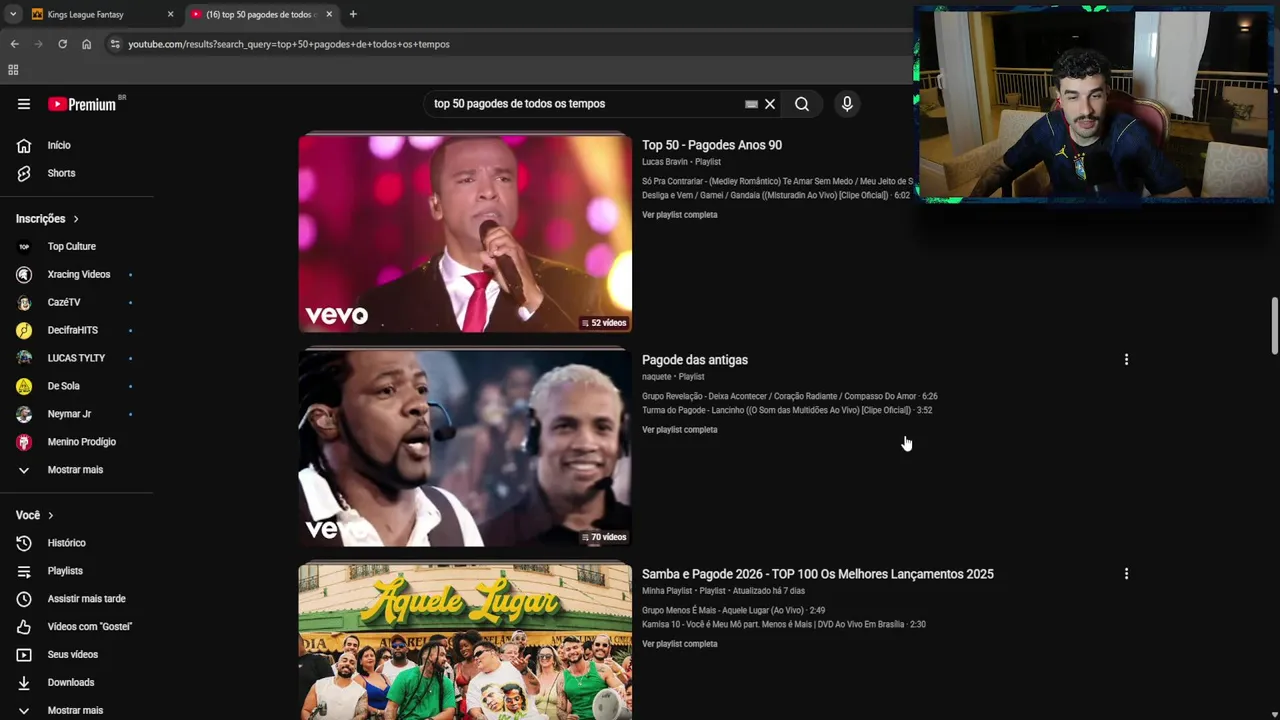Image resolution: width=1280 pixels, height=720 pixels.
Task: Open Samba e Pagode 2026 TOP 100 title
Action: pos(818,574)
